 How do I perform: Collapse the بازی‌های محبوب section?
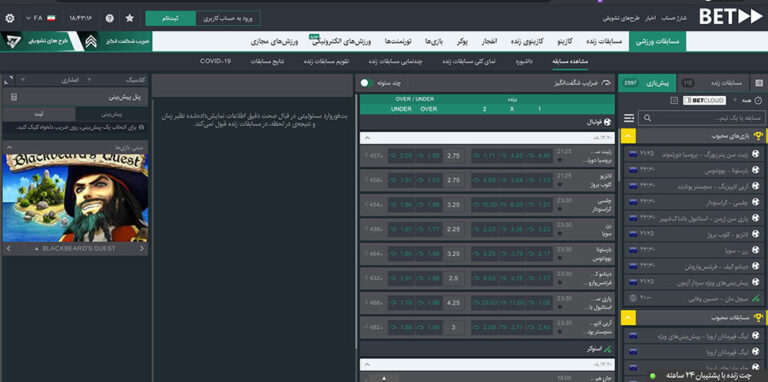tap(628, 136)
